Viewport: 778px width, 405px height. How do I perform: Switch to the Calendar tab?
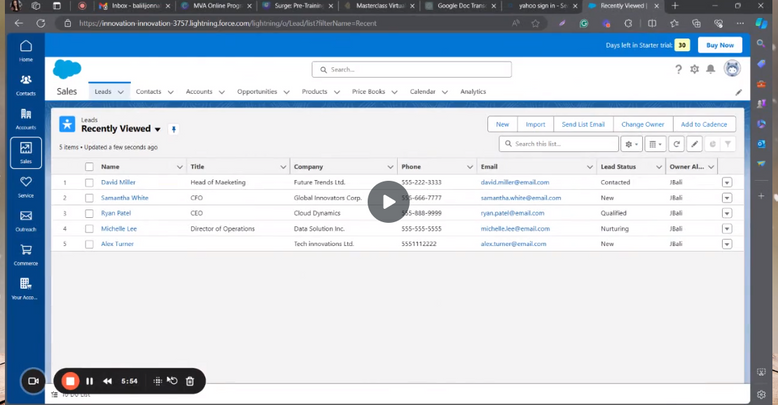coord(423,92)
